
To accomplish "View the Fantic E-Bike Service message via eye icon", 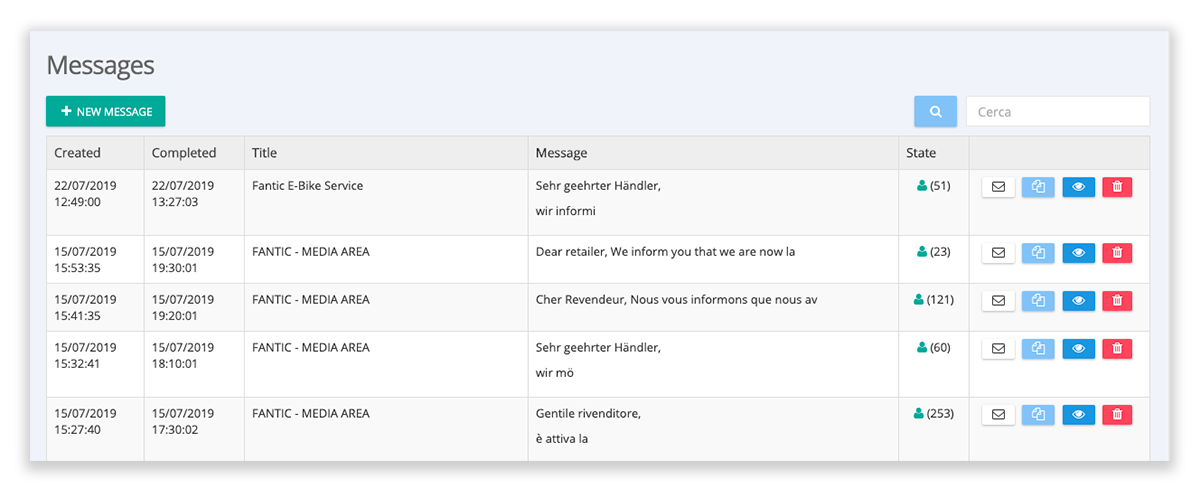I will [1078, 187].
